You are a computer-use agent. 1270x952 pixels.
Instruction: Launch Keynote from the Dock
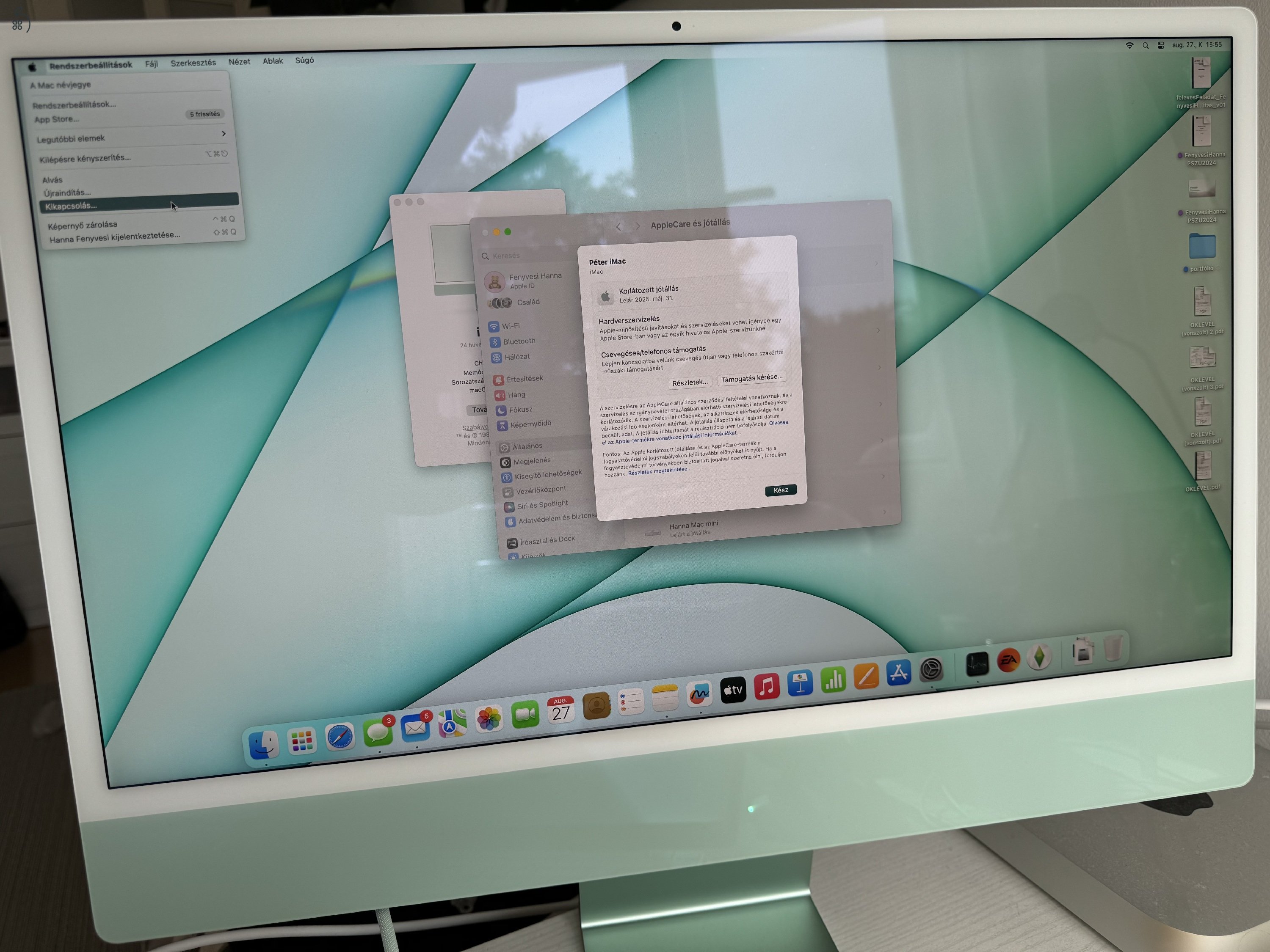[800, 682]
